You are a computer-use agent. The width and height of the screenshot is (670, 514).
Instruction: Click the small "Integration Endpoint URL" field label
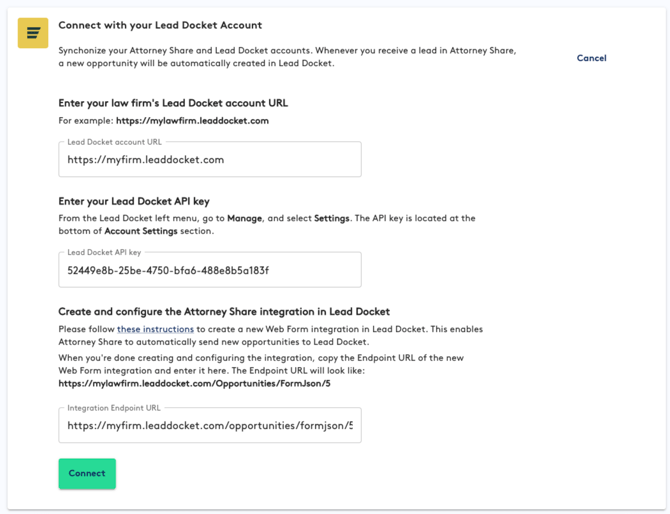pos(114,408)
